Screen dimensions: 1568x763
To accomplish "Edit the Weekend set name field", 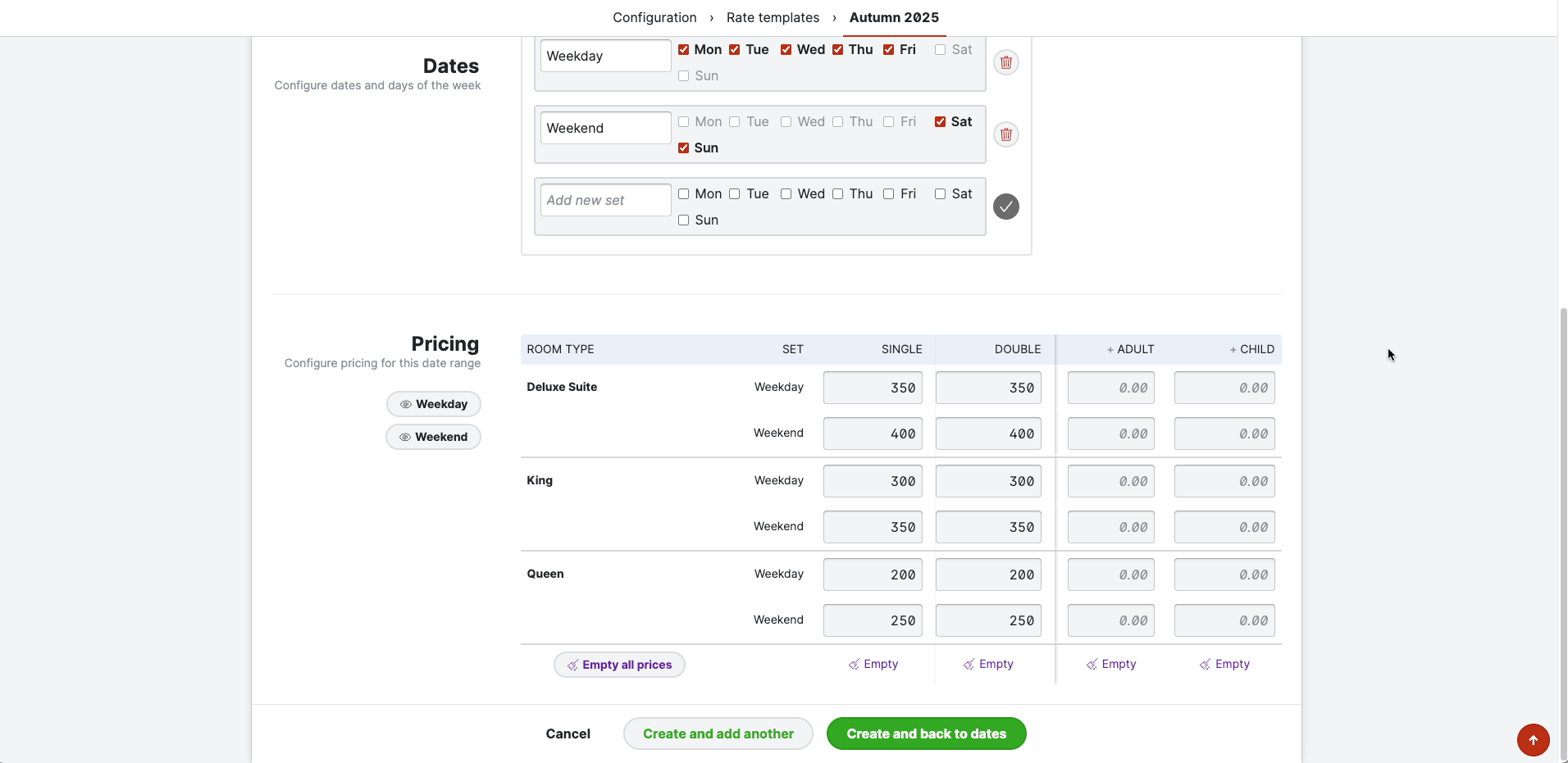I will [606, 128].
